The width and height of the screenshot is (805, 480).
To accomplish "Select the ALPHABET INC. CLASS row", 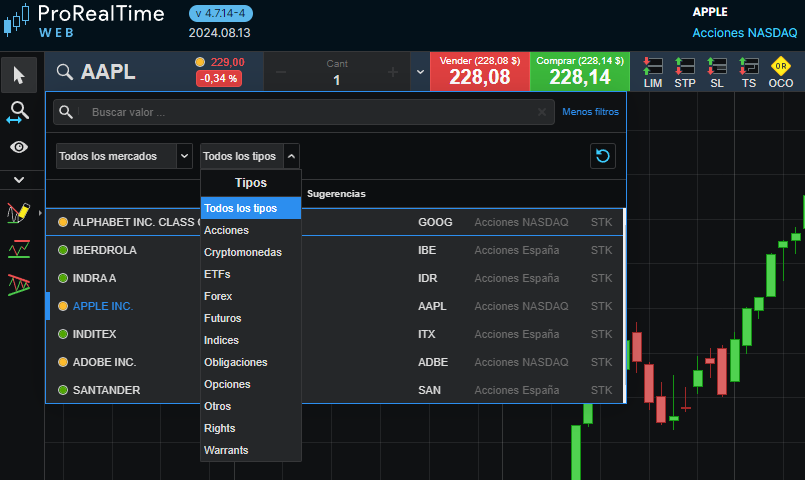I will pyautogui.click(x=335, y=222).
